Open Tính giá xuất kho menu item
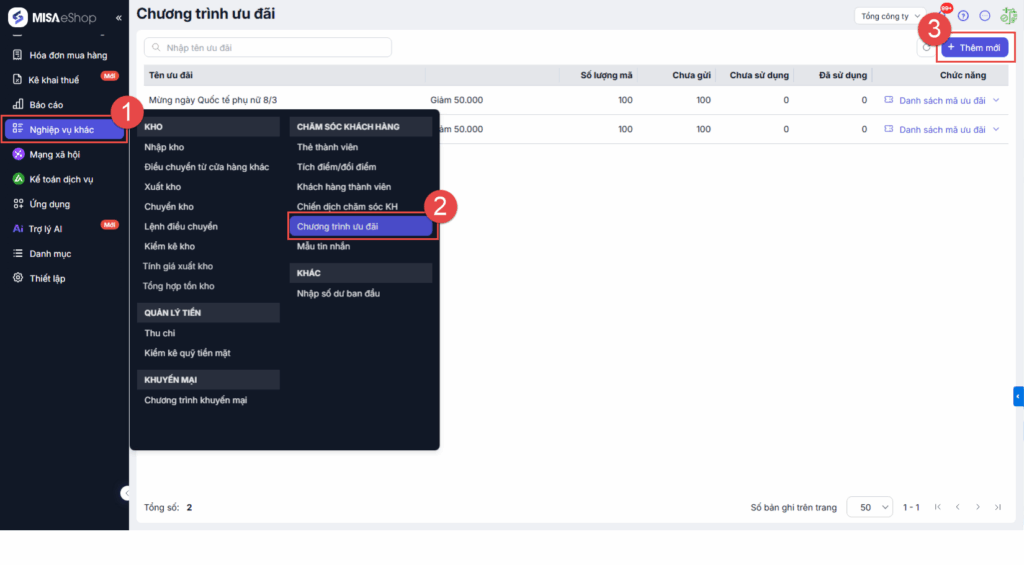The image size is (1024, 565). pos(178,266)
